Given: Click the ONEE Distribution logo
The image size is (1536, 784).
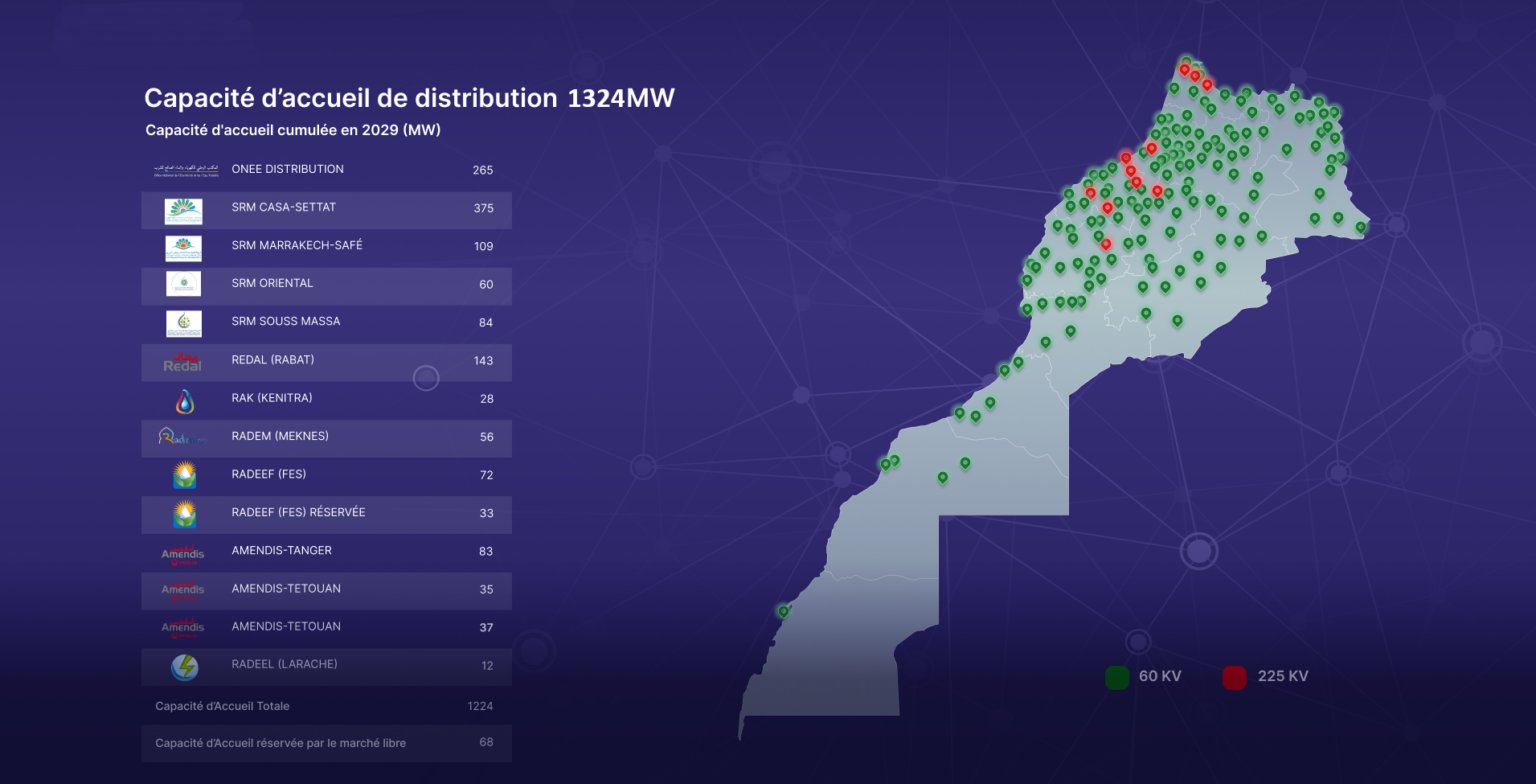Looking at the screenshot, I should pyautogui.click(x=184, y=170).
